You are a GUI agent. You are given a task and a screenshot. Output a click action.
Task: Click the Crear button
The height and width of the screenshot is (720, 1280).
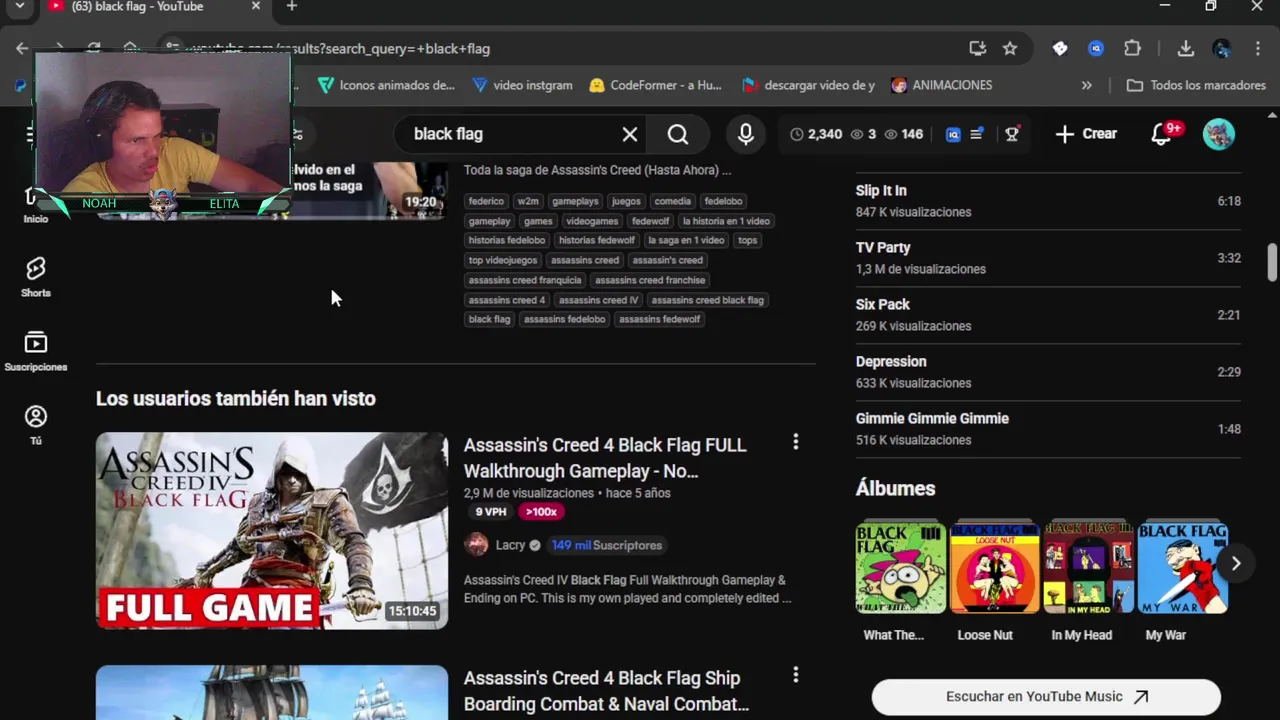point(1086,134)
